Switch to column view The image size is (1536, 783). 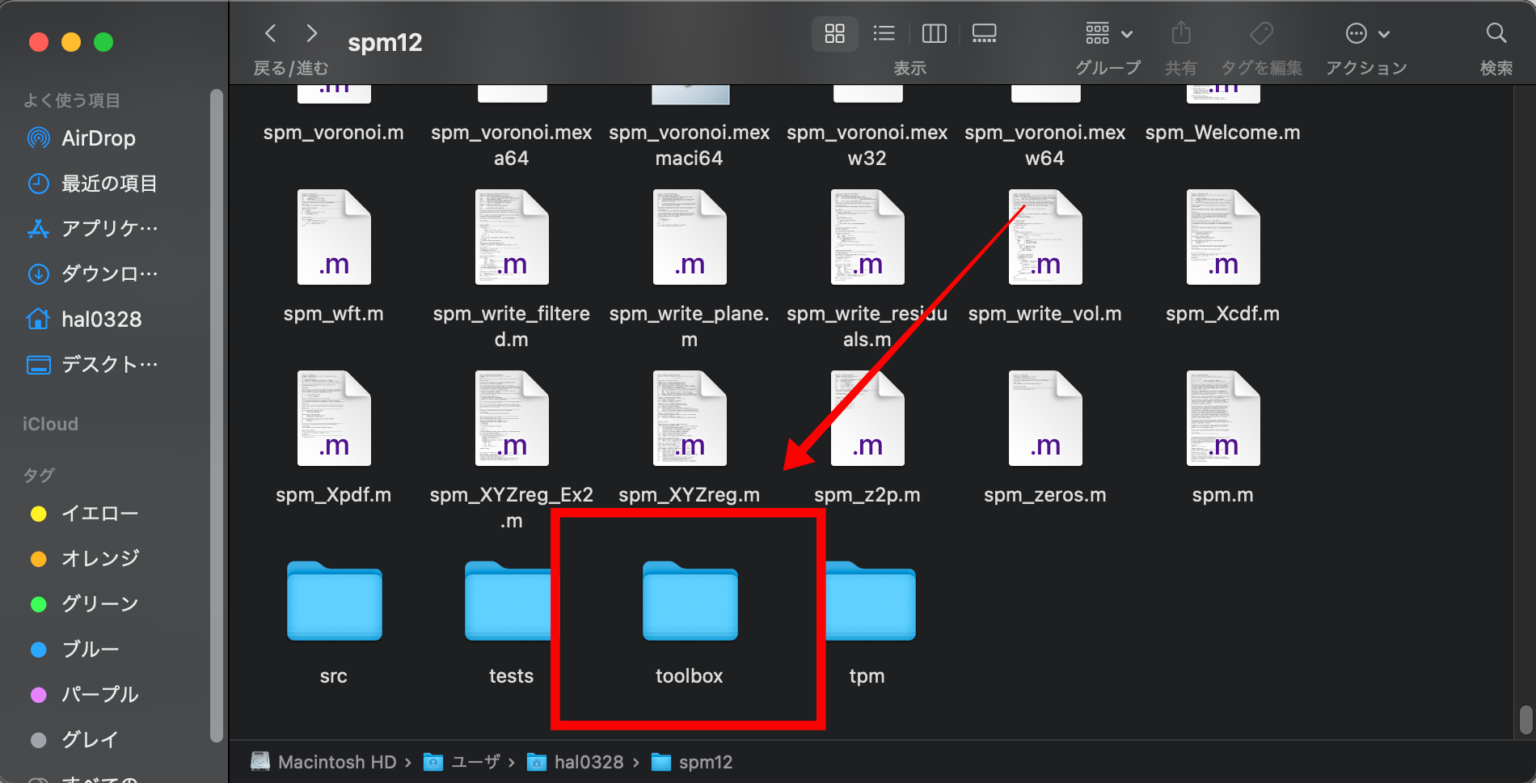click(x=933, y=33)
